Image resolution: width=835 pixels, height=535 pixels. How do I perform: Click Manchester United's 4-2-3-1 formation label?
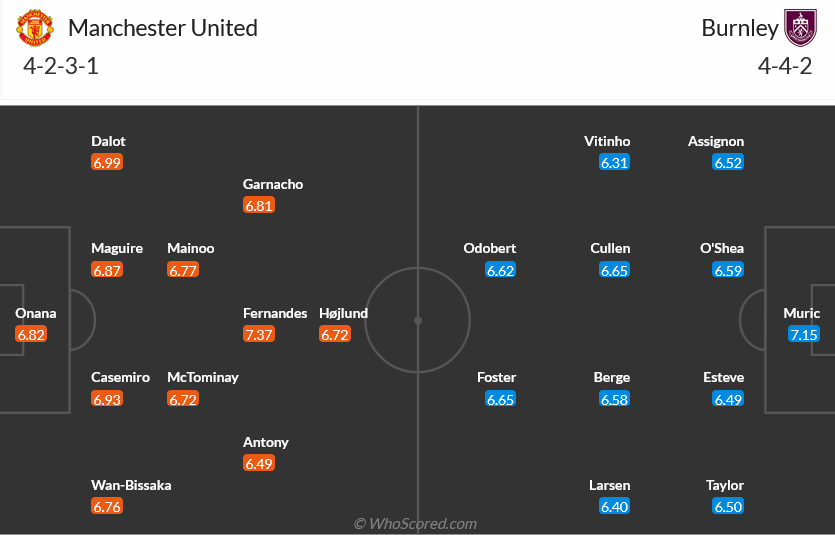[x=60, y=67]
